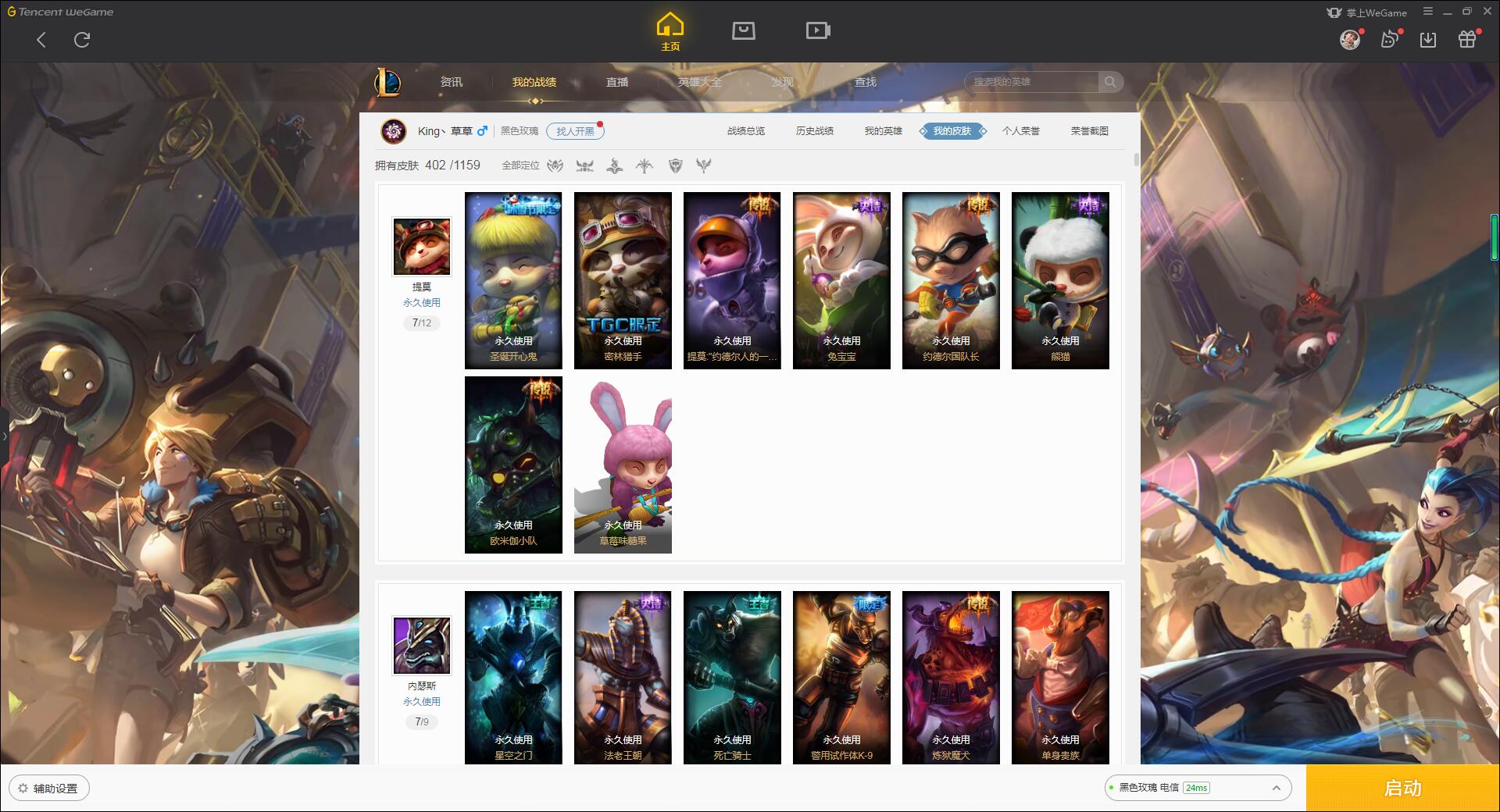Open the 法老王朝 skin card
The height and width of the screenshot is (812, 1500).
tap(623, 678)
